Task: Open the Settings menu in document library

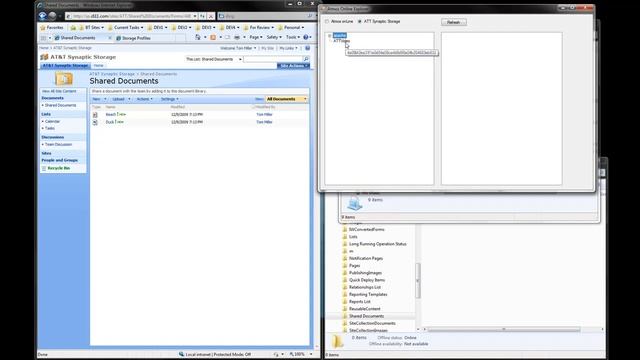Action: 169,99
